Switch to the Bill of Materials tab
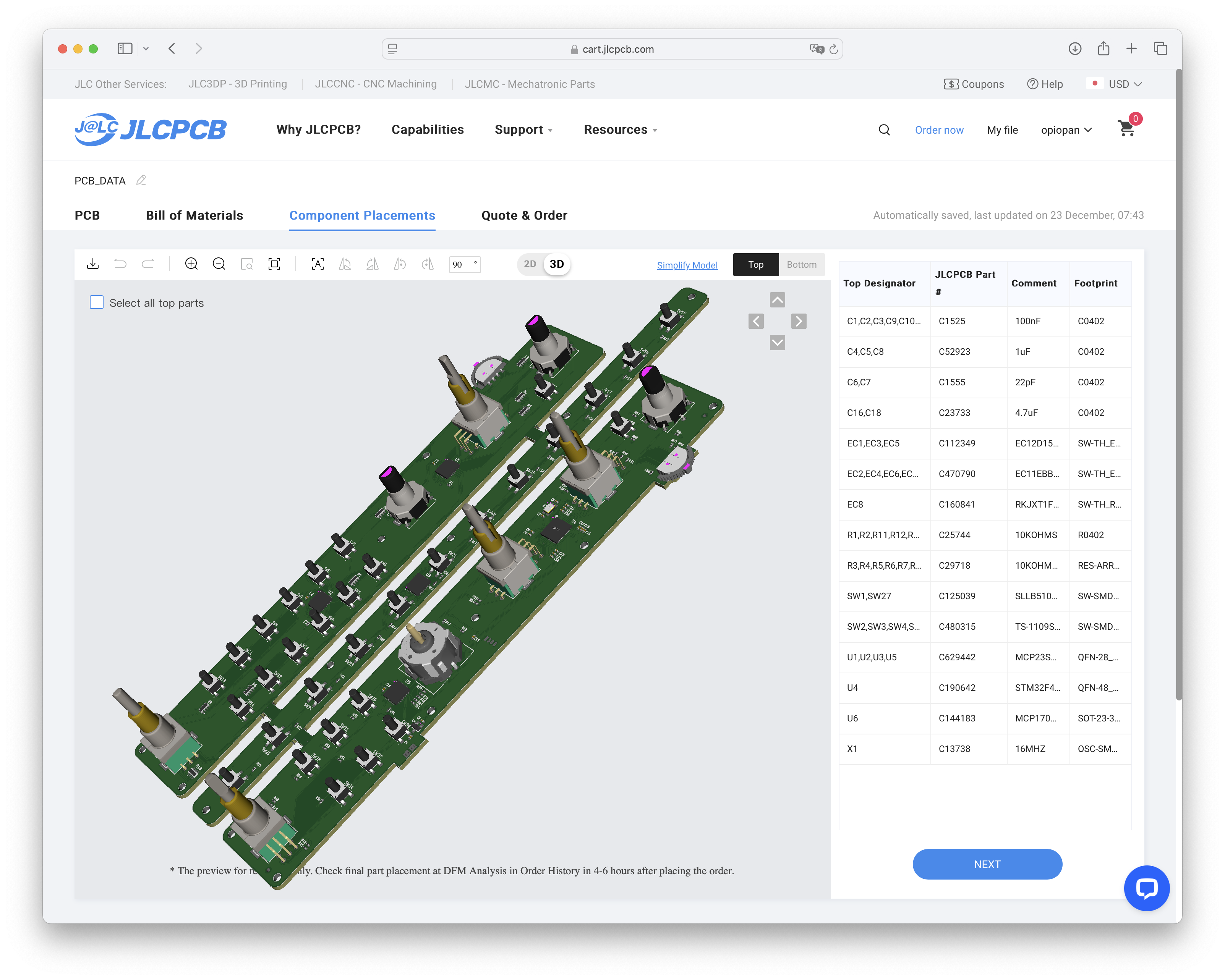 tap(194, 215)
